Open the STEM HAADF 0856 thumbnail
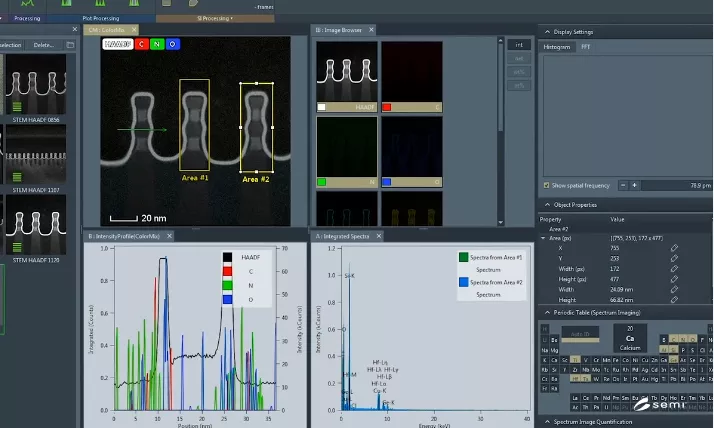The height and width of the screenshot is (428, 714). tap(36, 85)
